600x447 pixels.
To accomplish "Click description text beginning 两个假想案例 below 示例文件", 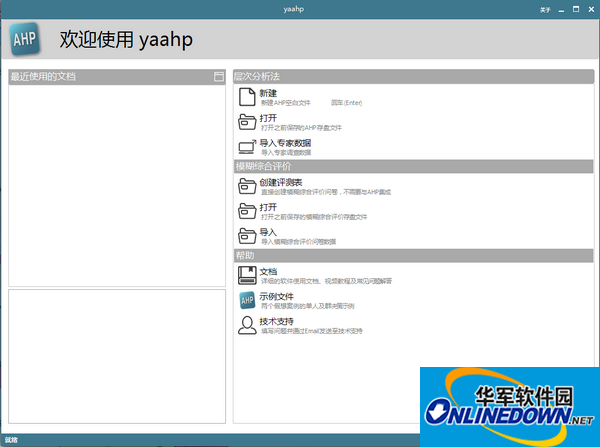I will point(308,306).
